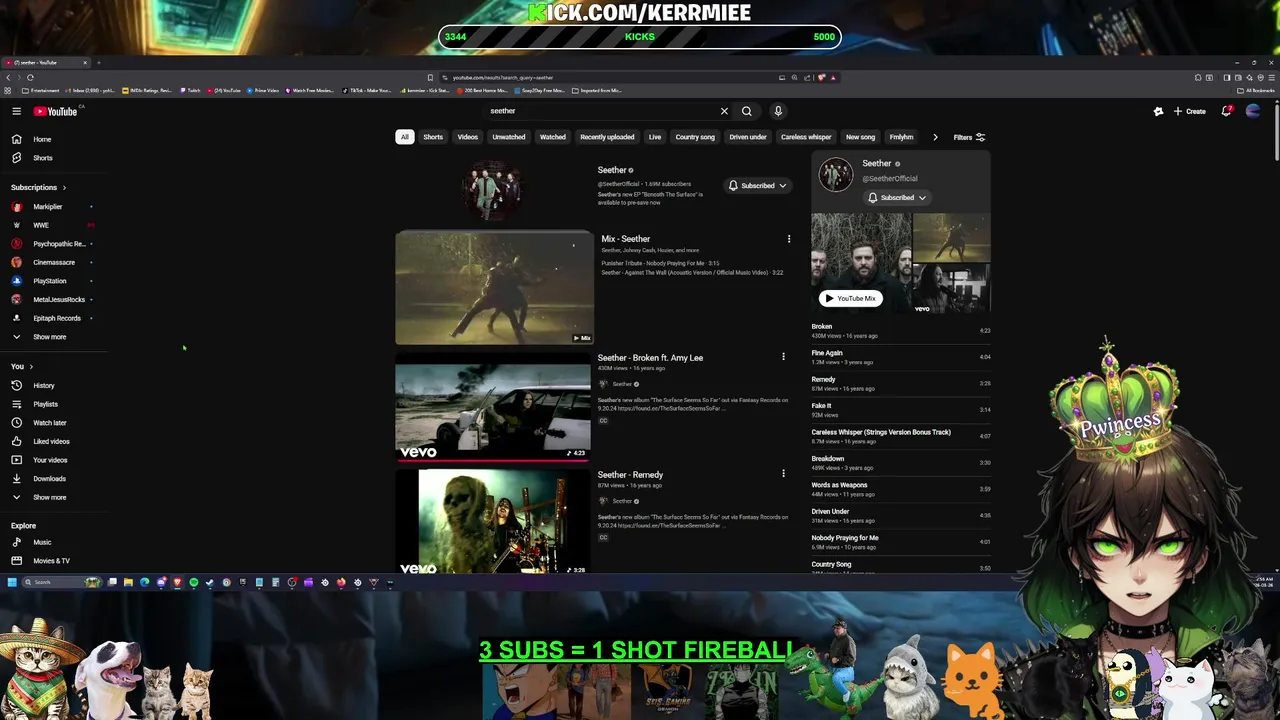
Task: Expand the Subscriptions header chevron
Action: pyautogui.click(x=64, y=187)
